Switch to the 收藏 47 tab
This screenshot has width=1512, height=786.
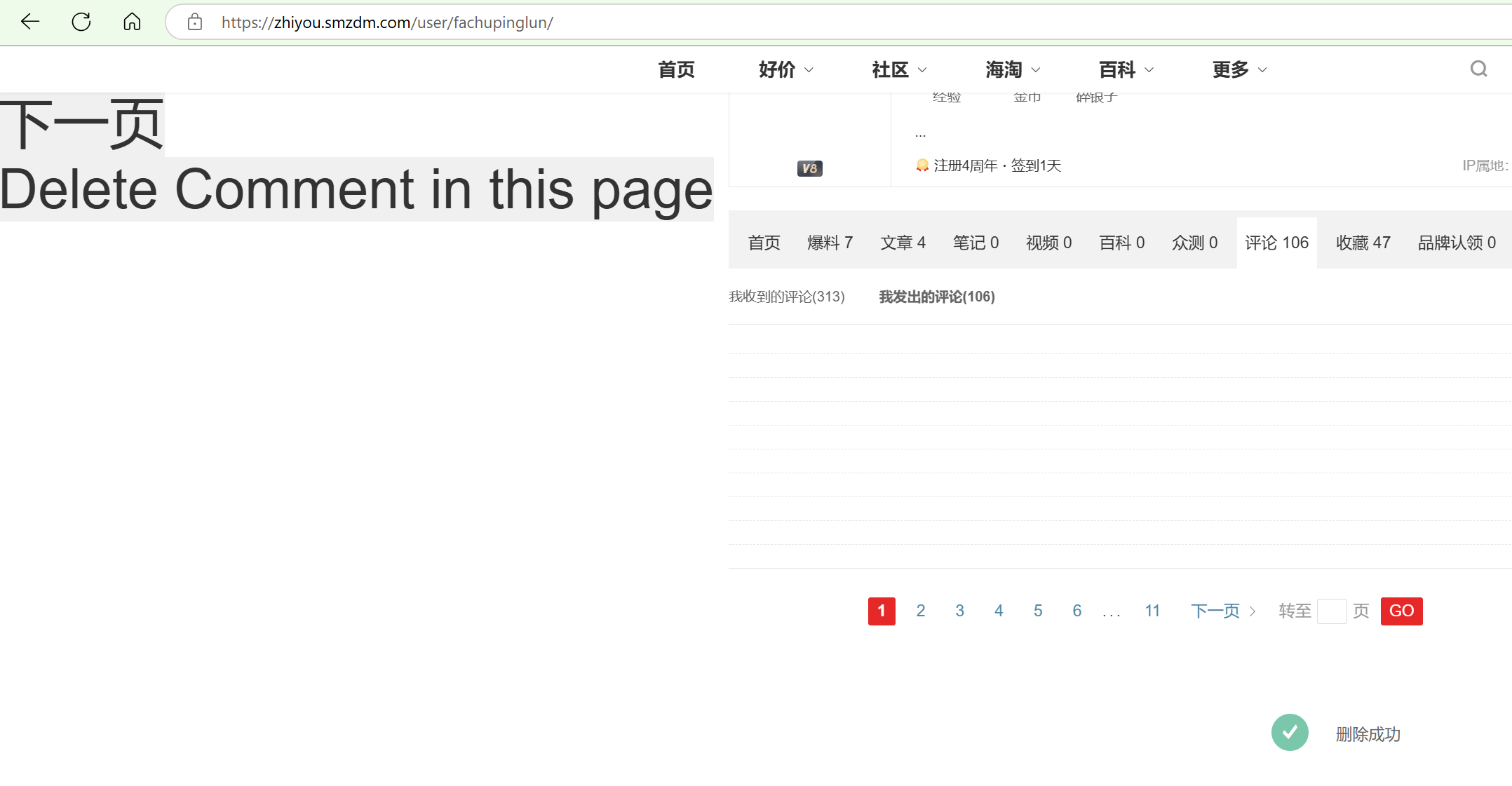1363,243
